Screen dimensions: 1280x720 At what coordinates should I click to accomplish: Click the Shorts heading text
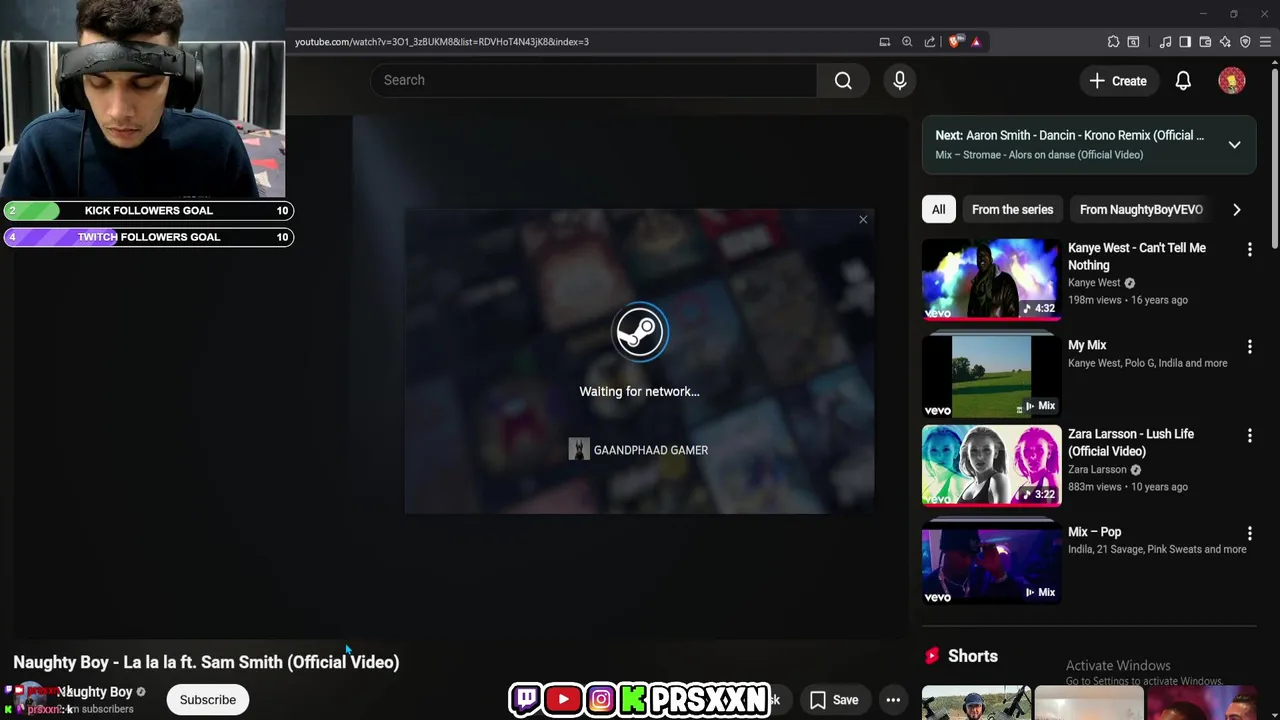(973, 656)
